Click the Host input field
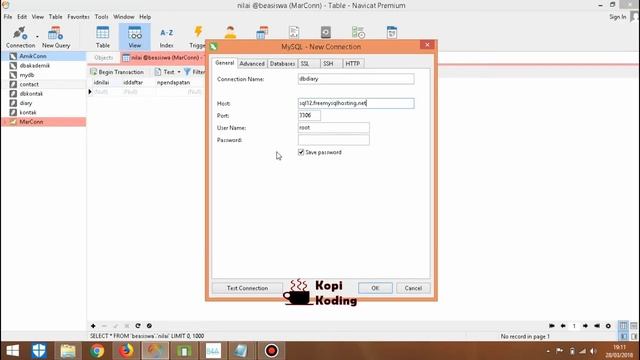 [x=356, y=103]
